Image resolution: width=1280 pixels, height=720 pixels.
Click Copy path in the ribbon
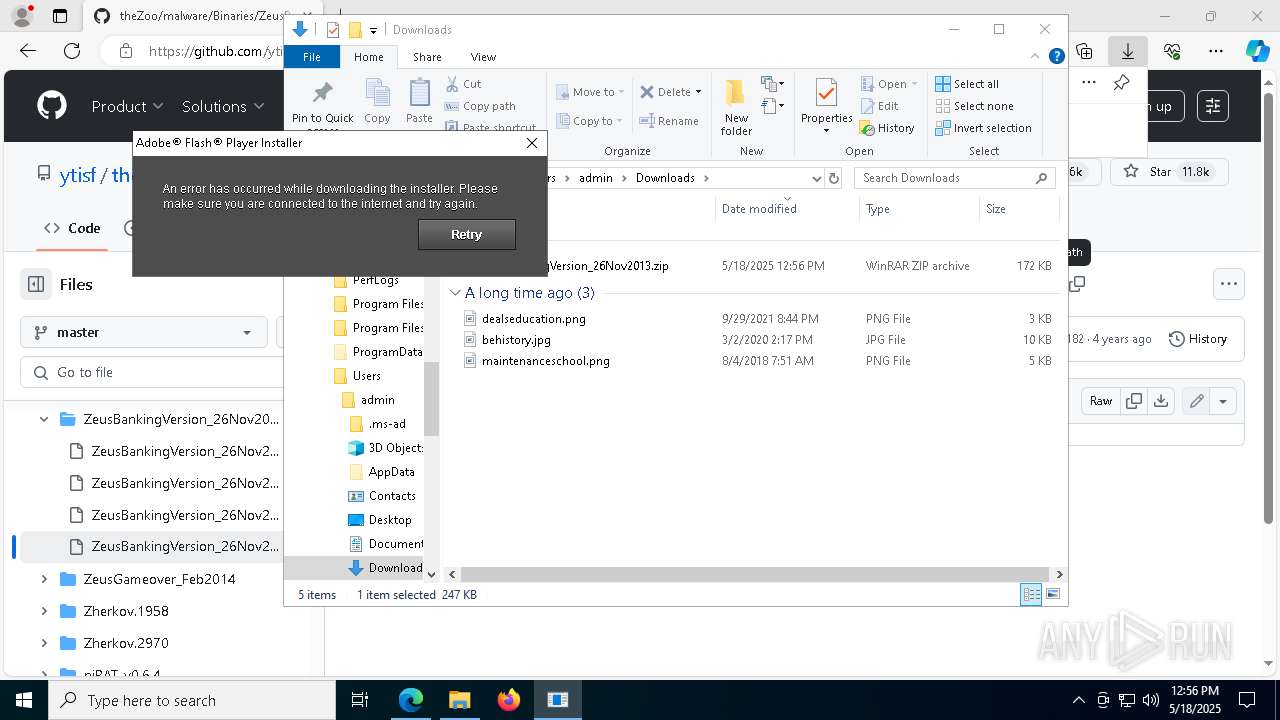pyautogui.click(x=480, y=106)
